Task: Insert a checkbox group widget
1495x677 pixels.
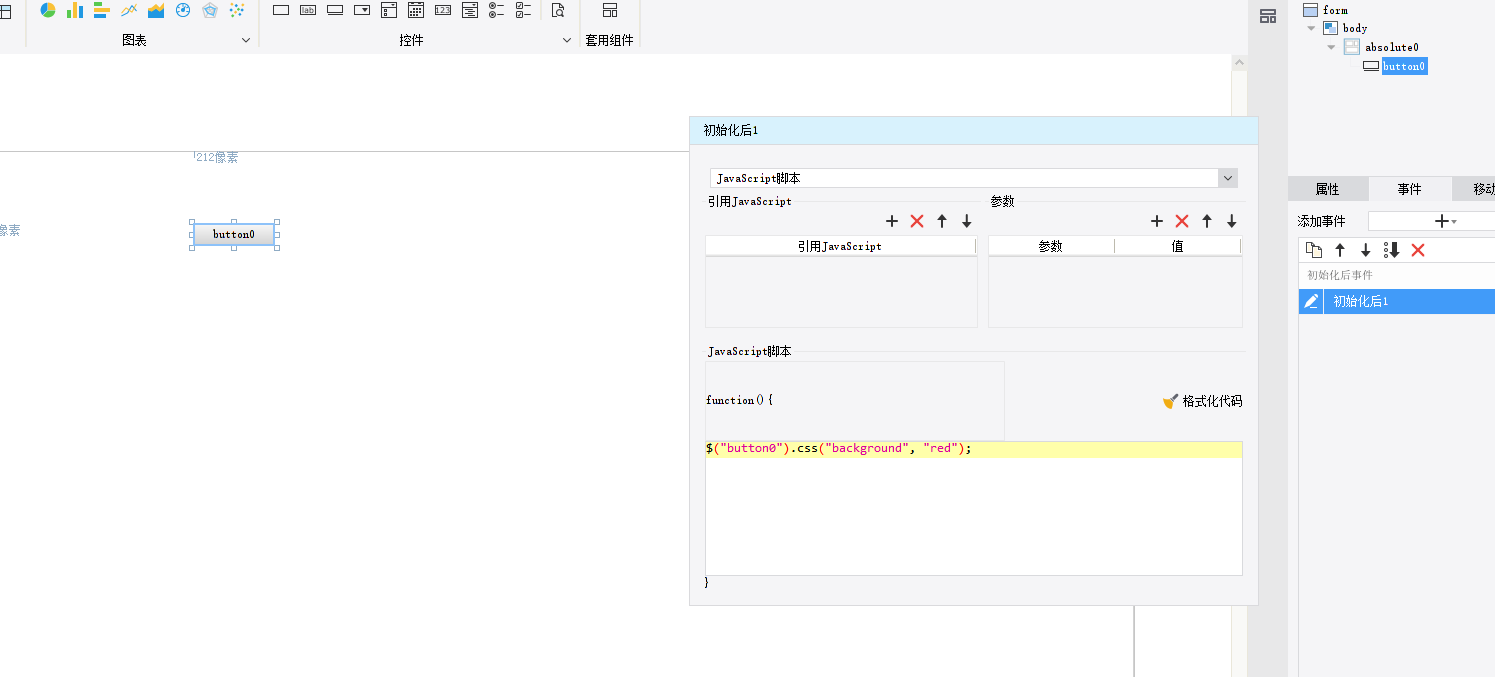Action: pos(523,10)
